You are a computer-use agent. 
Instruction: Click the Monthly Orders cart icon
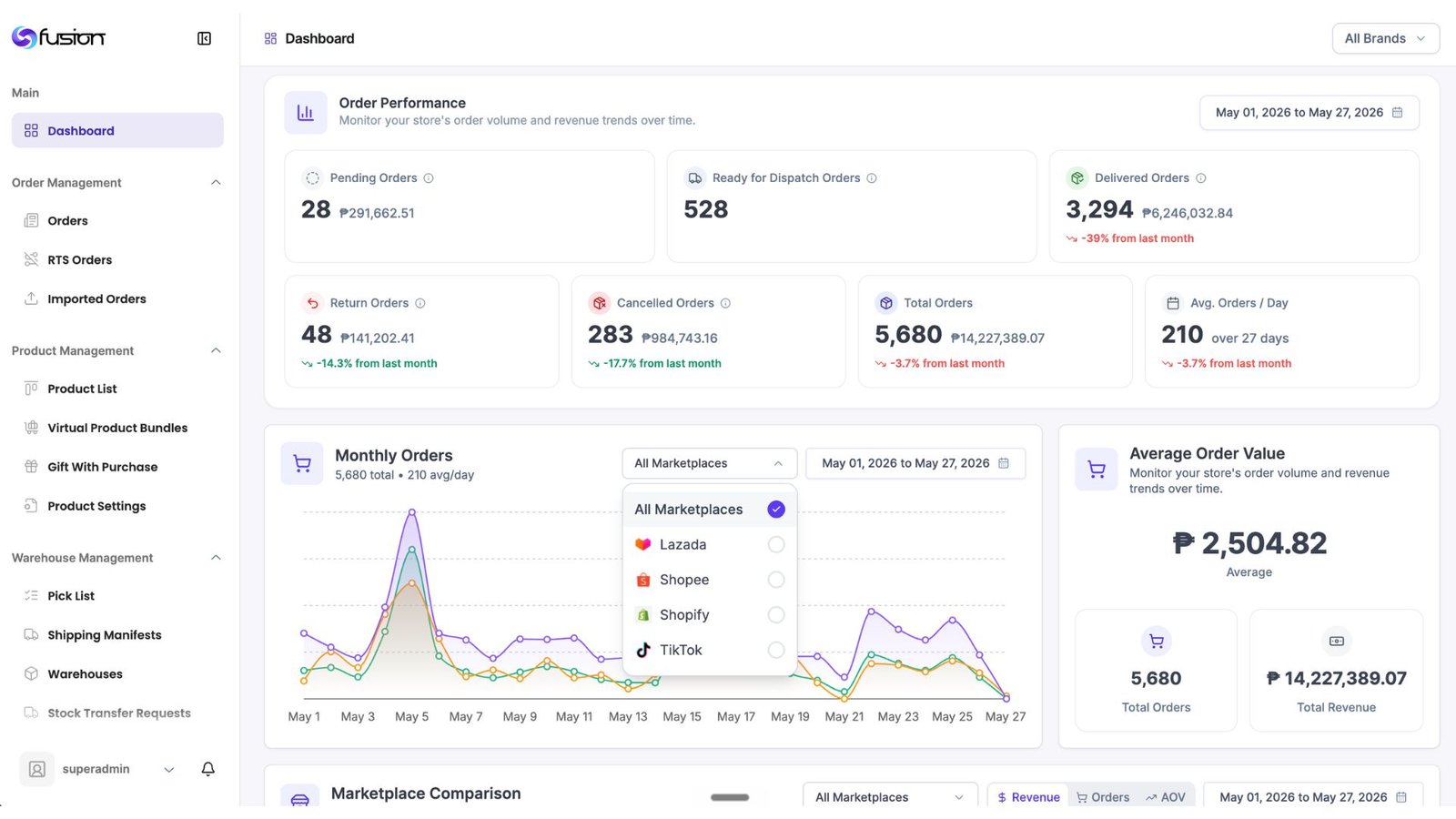click(x=302, y=464)
